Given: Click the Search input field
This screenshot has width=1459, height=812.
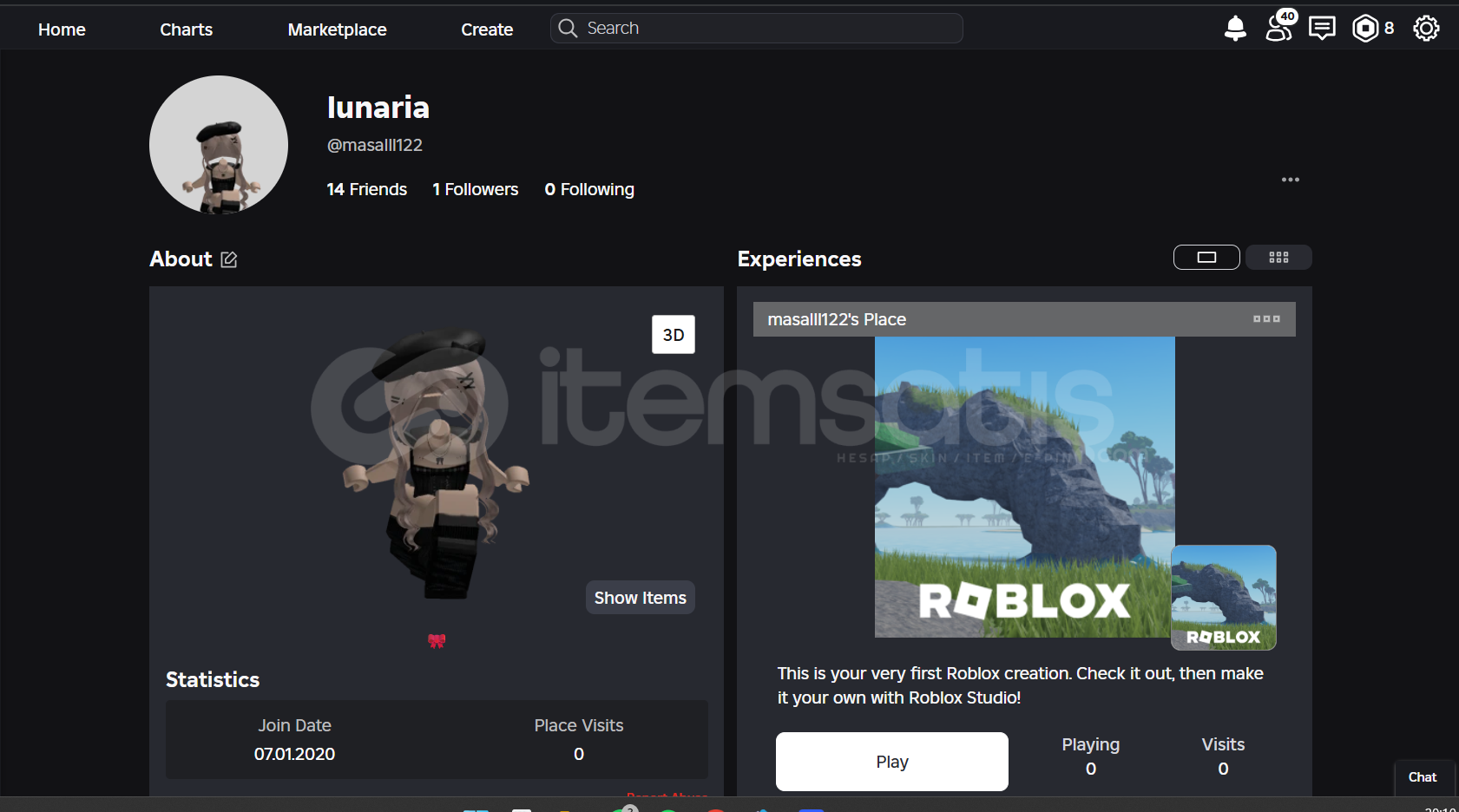Looking at the screenshot, I should pos(757,29).
